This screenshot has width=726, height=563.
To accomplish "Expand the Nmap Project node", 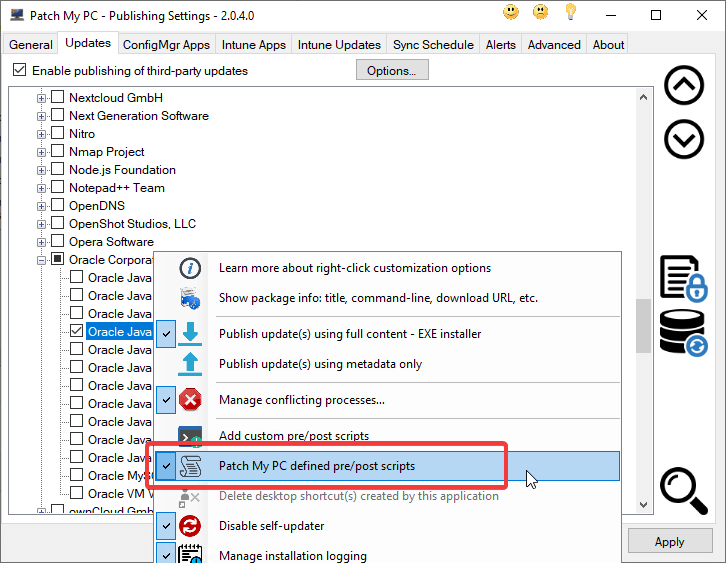I will click(x=41, y=152).
